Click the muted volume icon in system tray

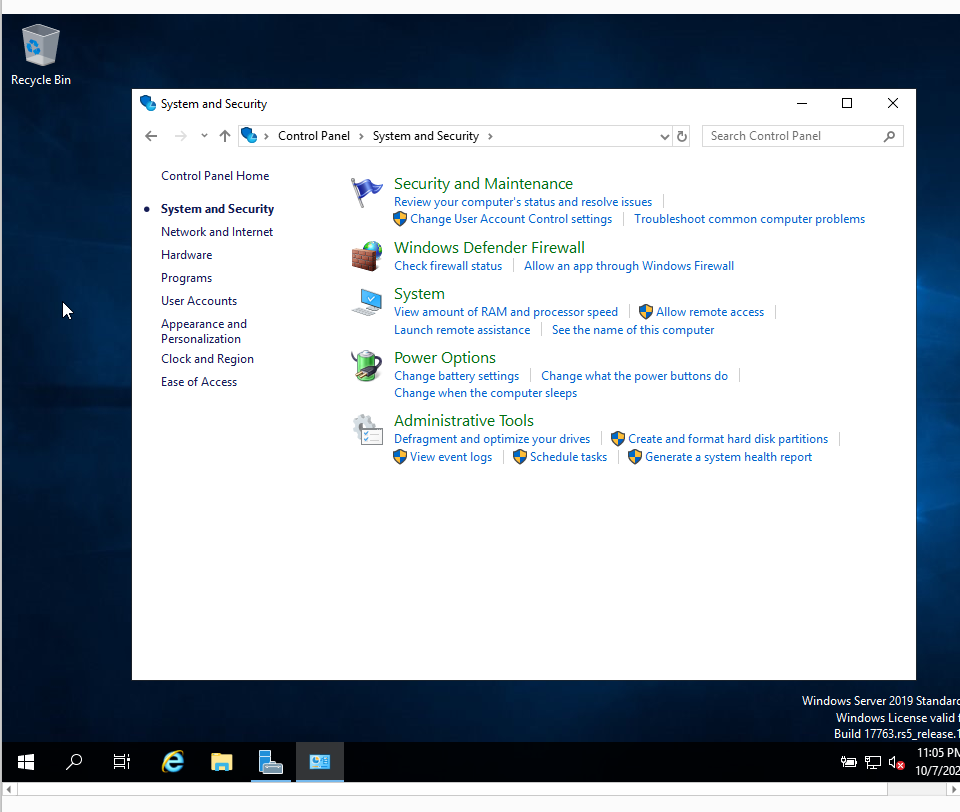pos(896,762)
